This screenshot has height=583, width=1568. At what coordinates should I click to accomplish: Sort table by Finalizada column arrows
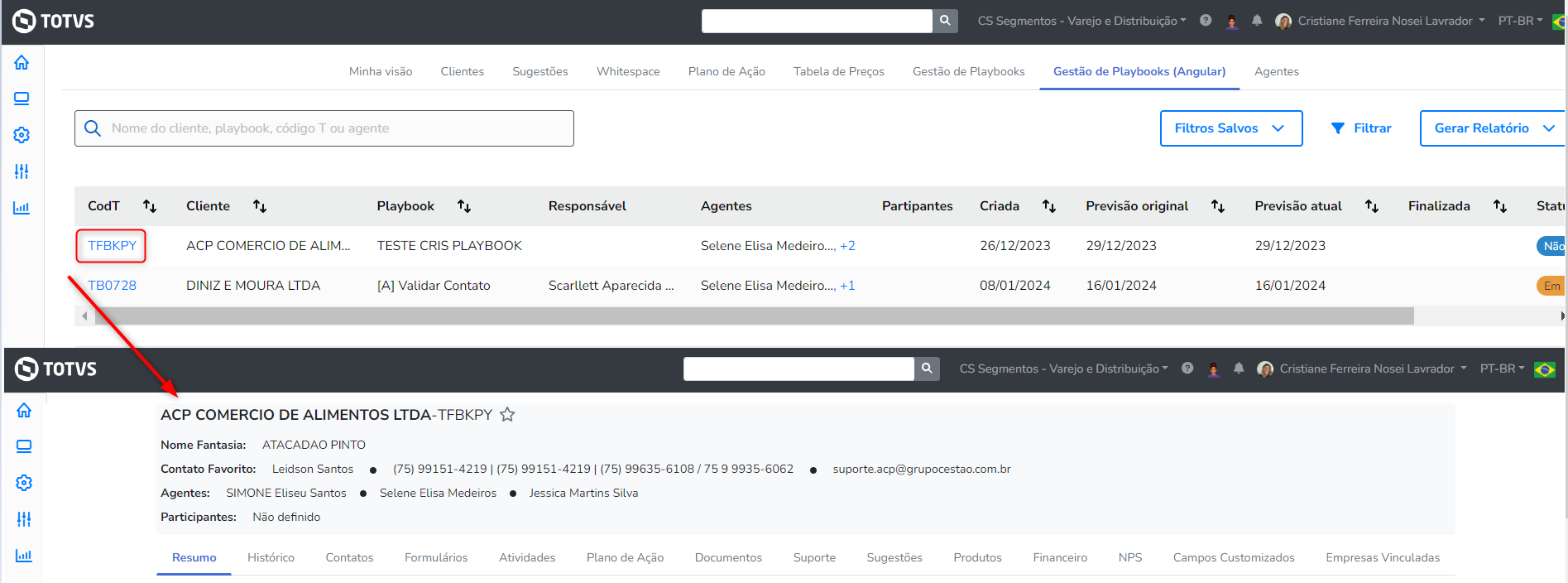click(x=1500, y=206)
